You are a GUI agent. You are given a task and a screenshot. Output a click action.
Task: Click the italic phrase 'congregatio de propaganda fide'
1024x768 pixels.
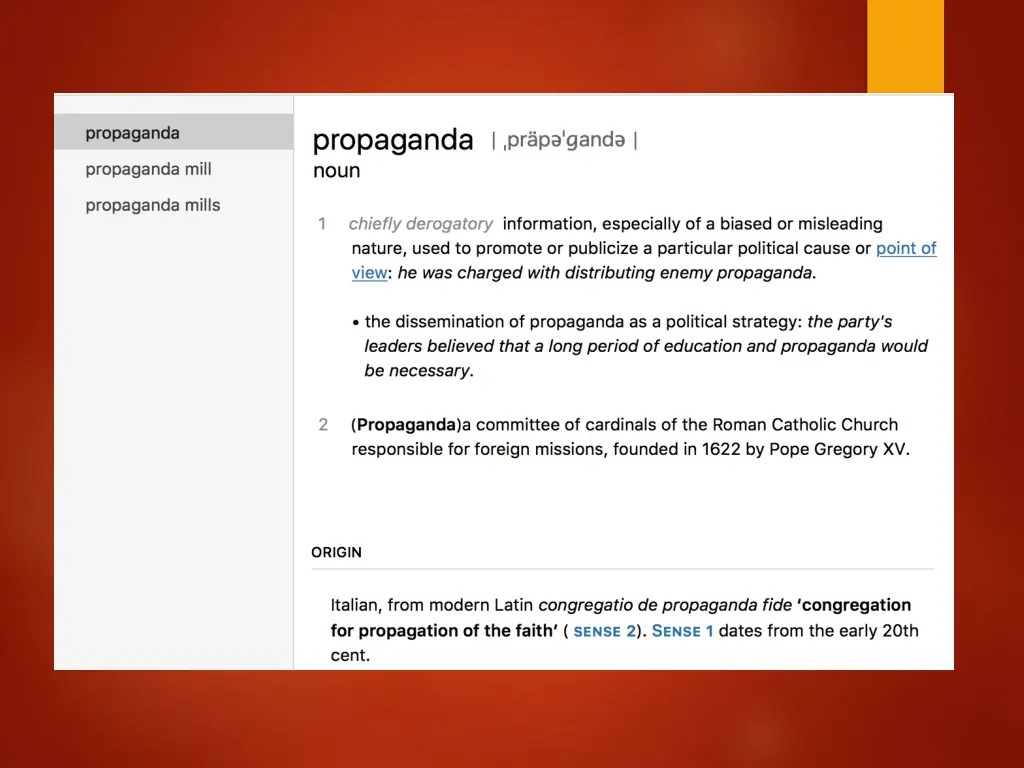point(665,605)
